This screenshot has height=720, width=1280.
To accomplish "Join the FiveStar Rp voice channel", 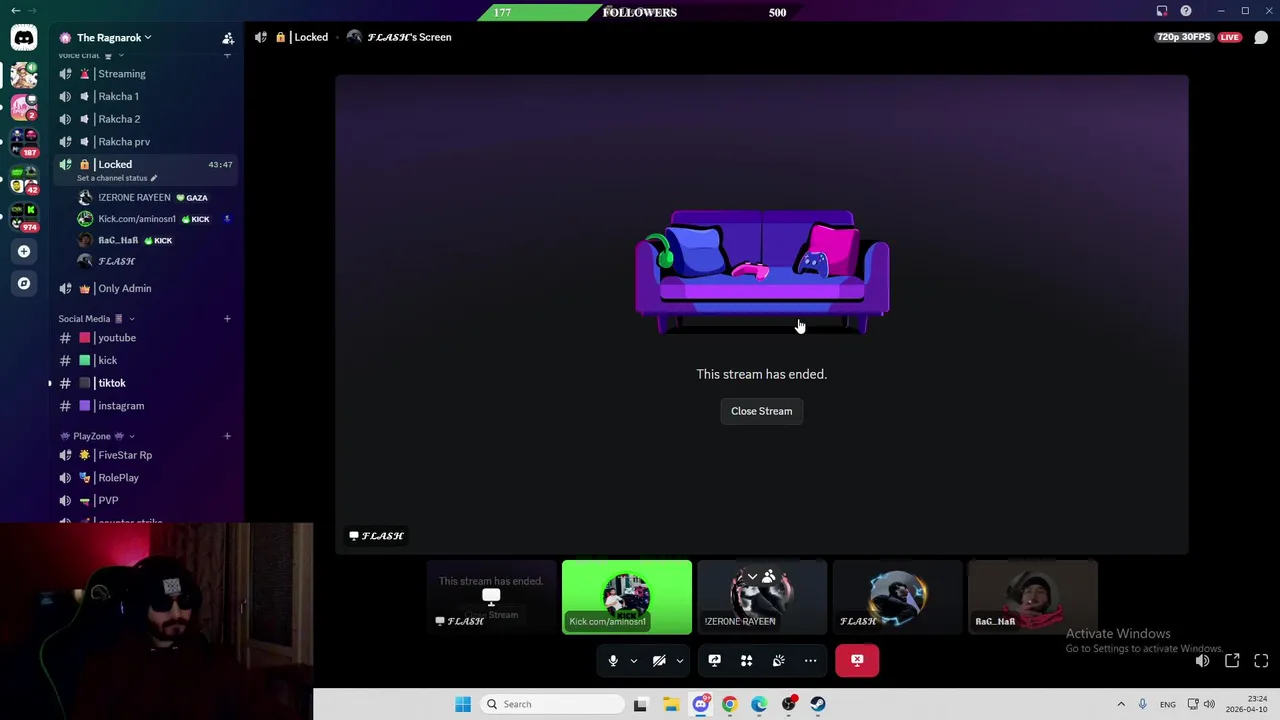I will [145, 455].
